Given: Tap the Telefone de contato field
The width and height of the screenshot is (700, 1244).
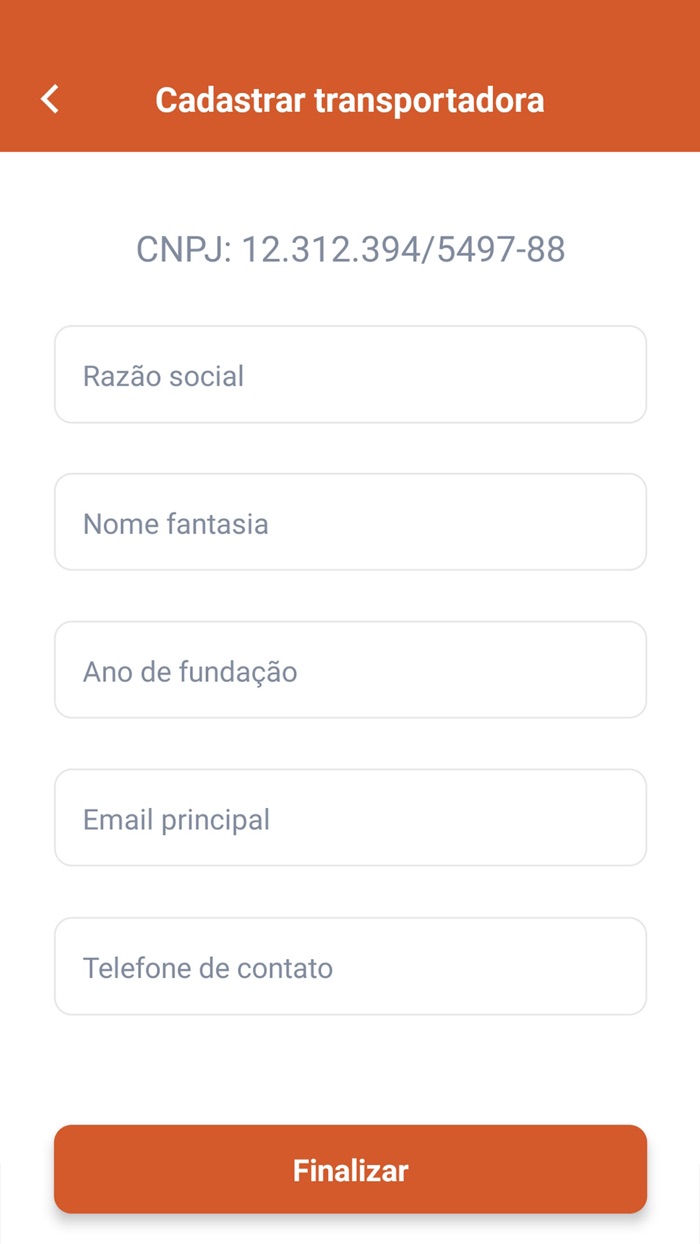Looking at the screenshot, I should point(350,966).
